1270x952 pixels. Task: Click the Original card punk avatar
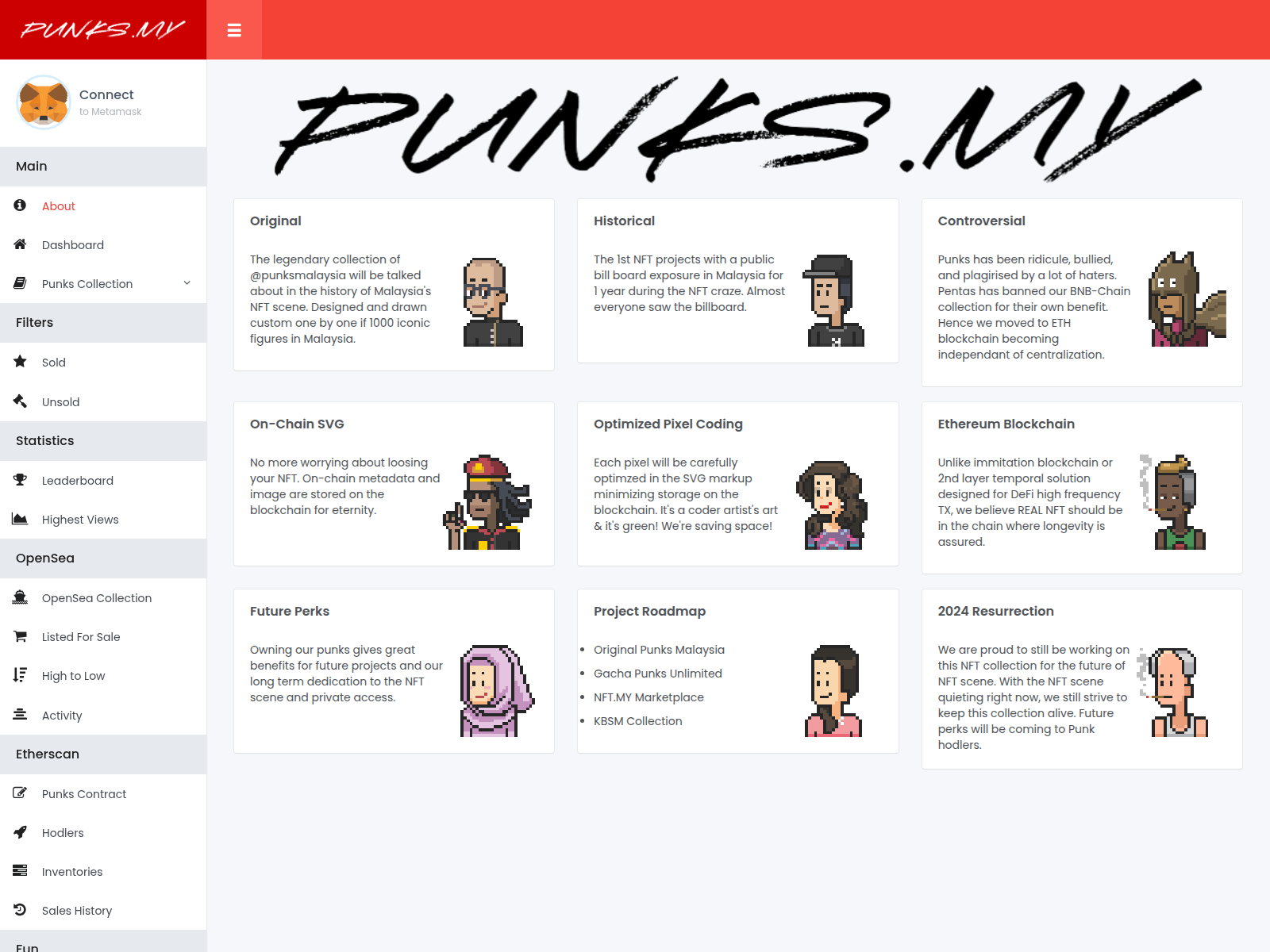point(493,302)
